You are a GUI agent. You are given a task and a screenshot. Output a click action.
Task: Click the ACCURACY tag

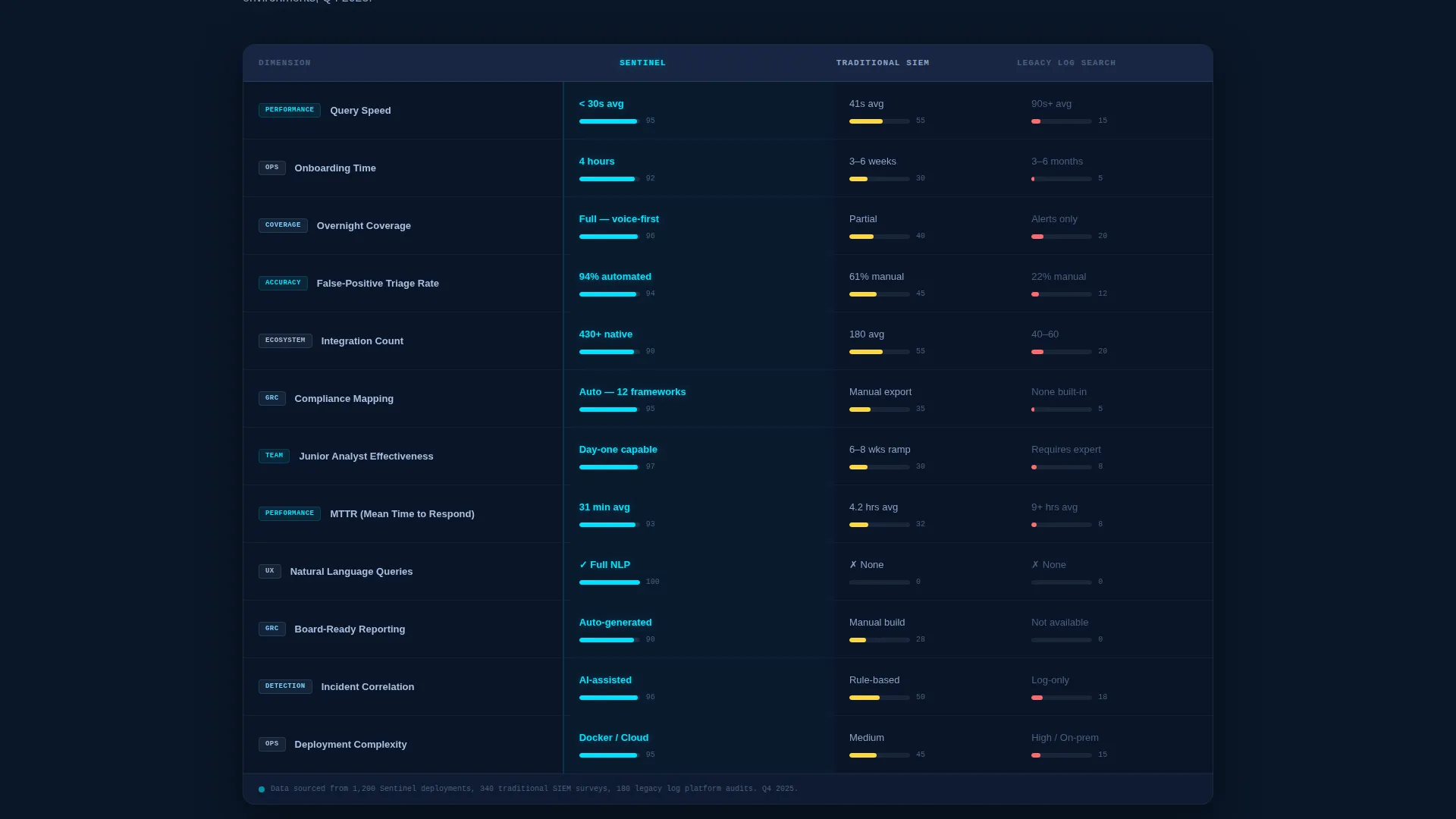[x=283, y=283]
